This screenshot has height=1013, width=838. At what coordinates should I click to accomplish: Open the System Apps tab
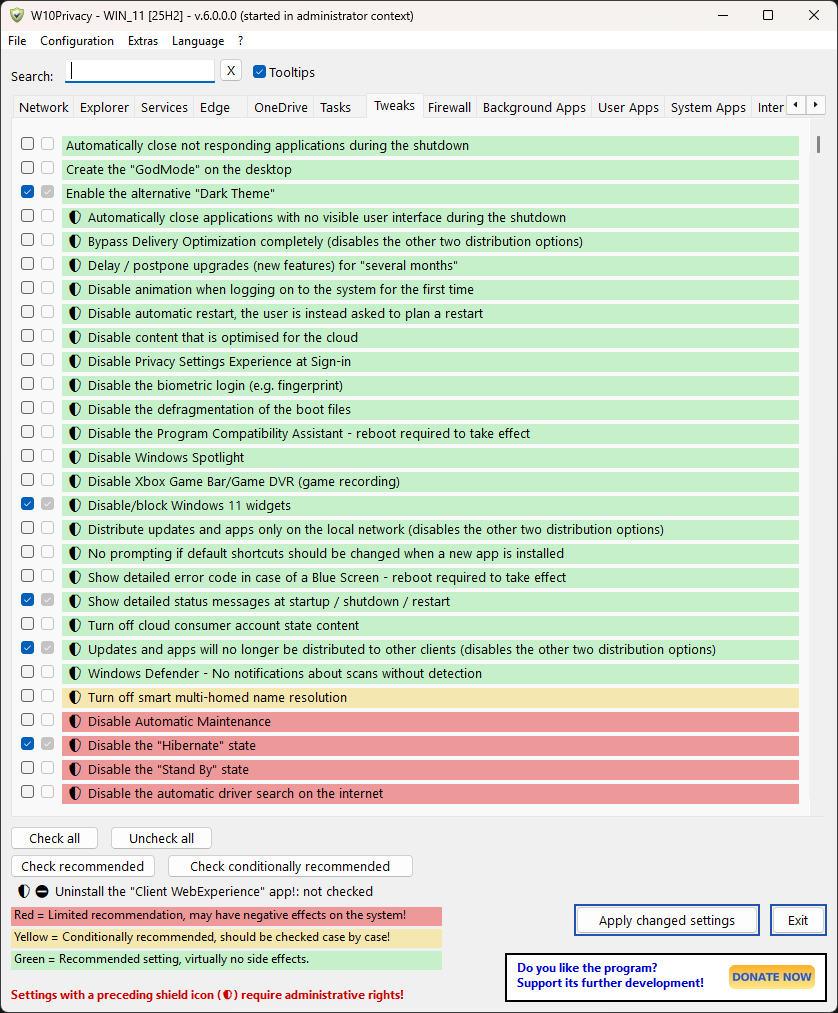(708, 107)
